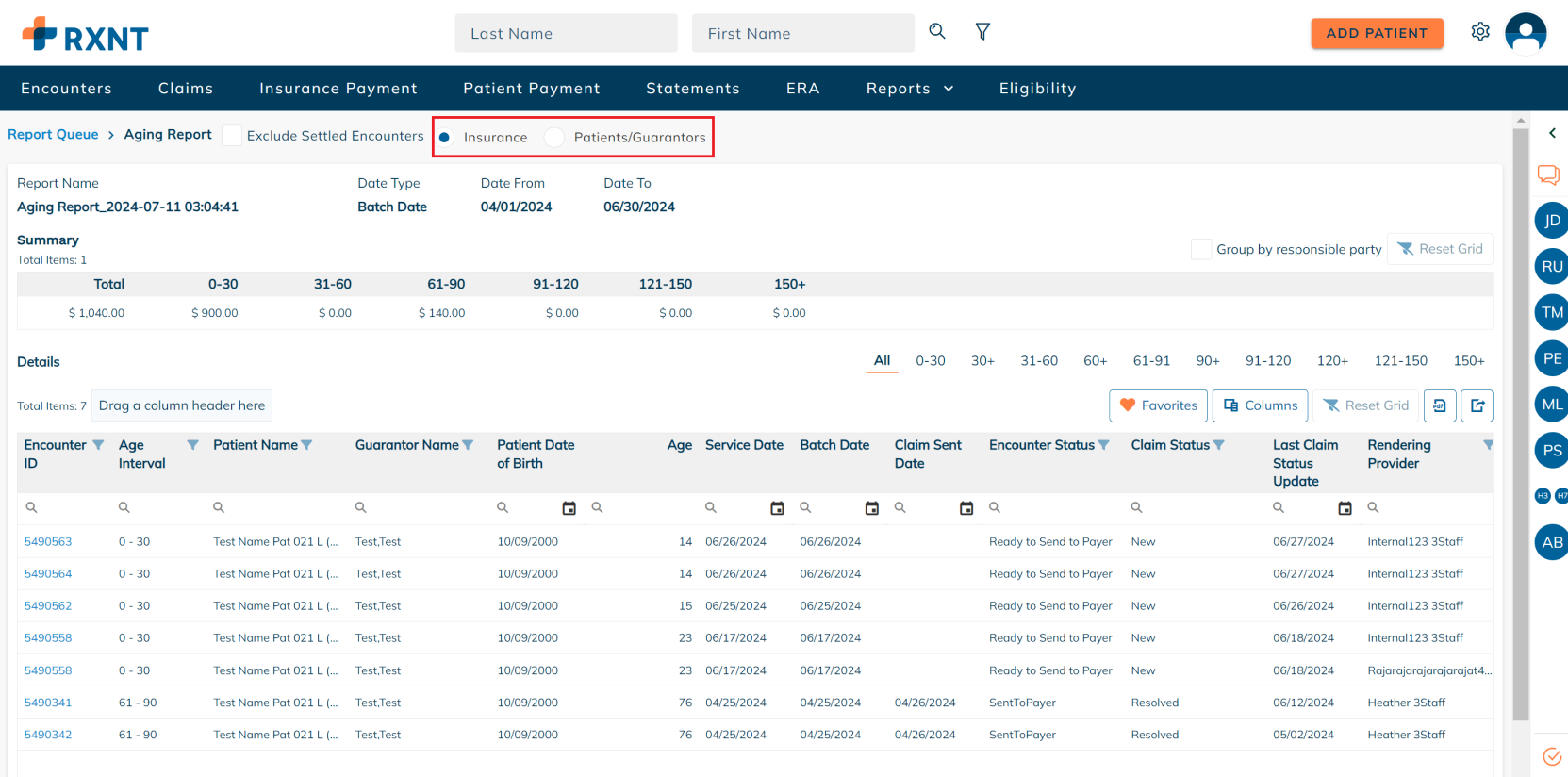Expand the Reports dropdown menu
Image resolution: width=1568 pixels, height=777 pixels.
pyautogui.click(x=910, y=89)
